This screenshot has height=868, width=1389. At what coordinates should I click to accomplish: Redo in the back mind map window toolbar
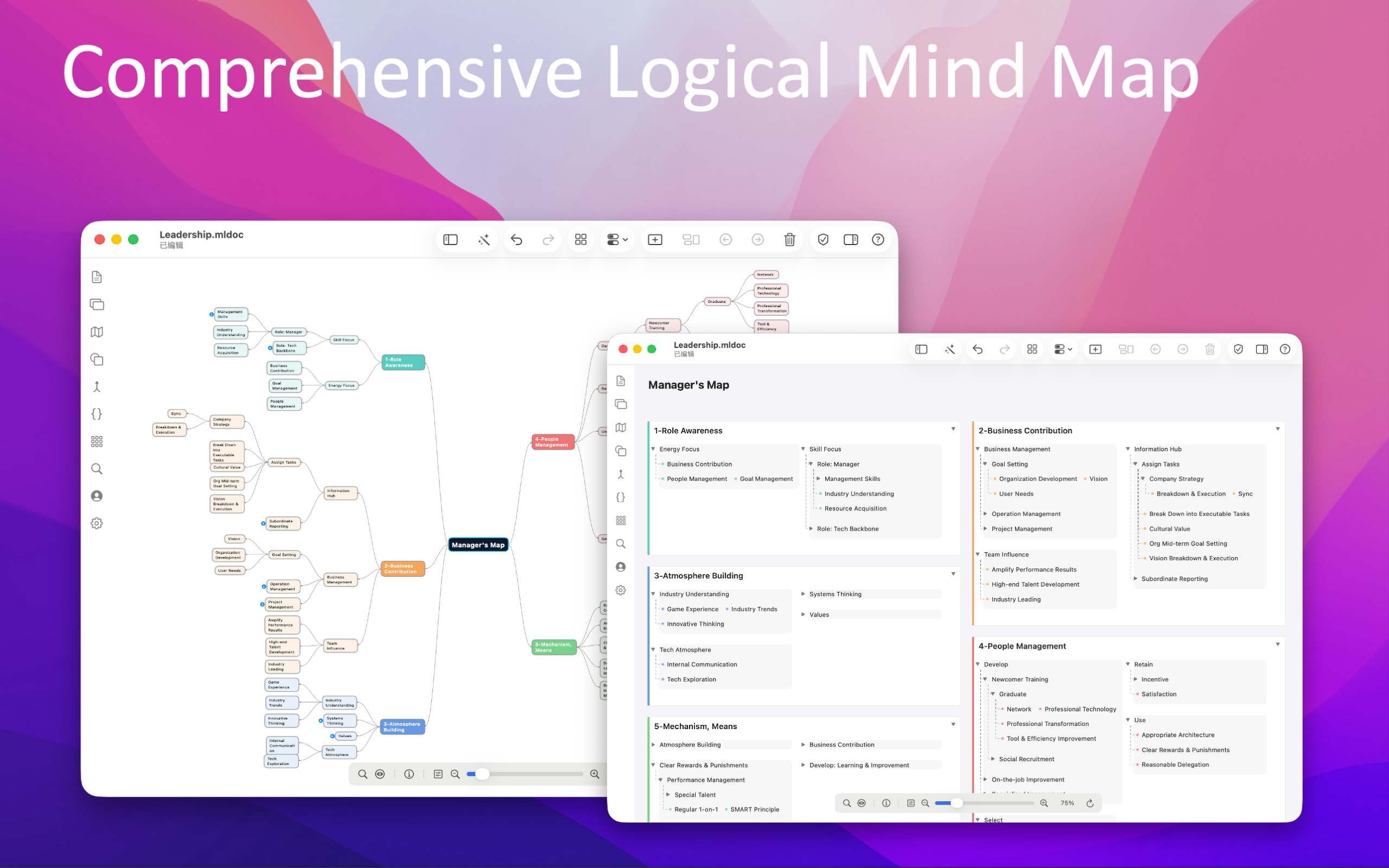click(x=548, y=239)
